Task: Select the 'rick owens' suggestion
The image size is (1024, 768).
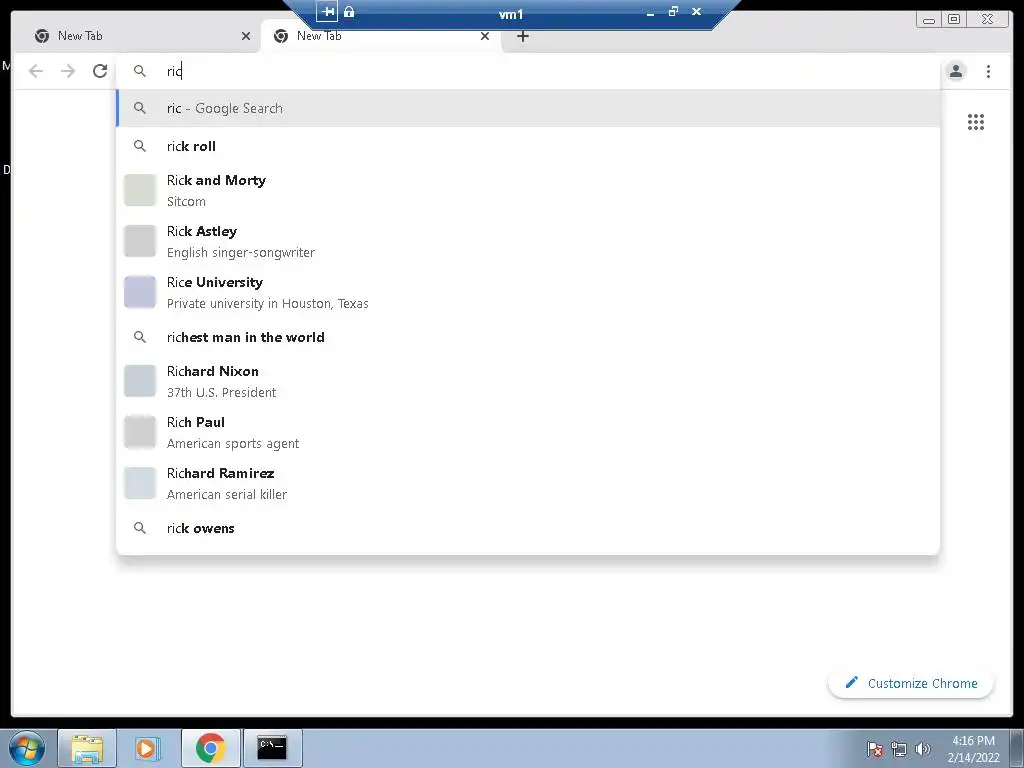Action: click(x=528, y=528)
